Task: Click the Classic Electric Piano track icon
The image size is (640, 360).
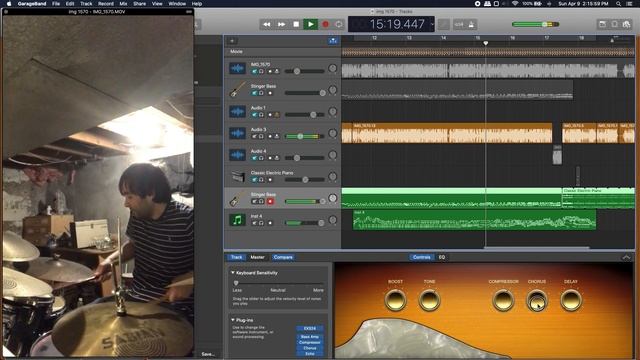Action: pyautogui.click(x=237, y=176)
